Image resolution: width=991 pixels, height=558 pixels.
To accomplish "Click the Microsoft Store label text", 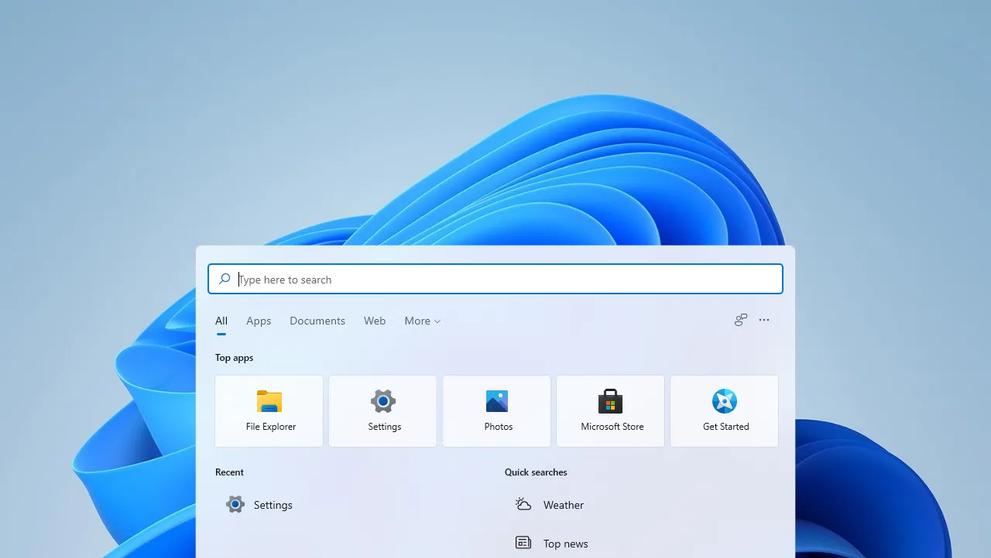I will (x=612, y=427).
